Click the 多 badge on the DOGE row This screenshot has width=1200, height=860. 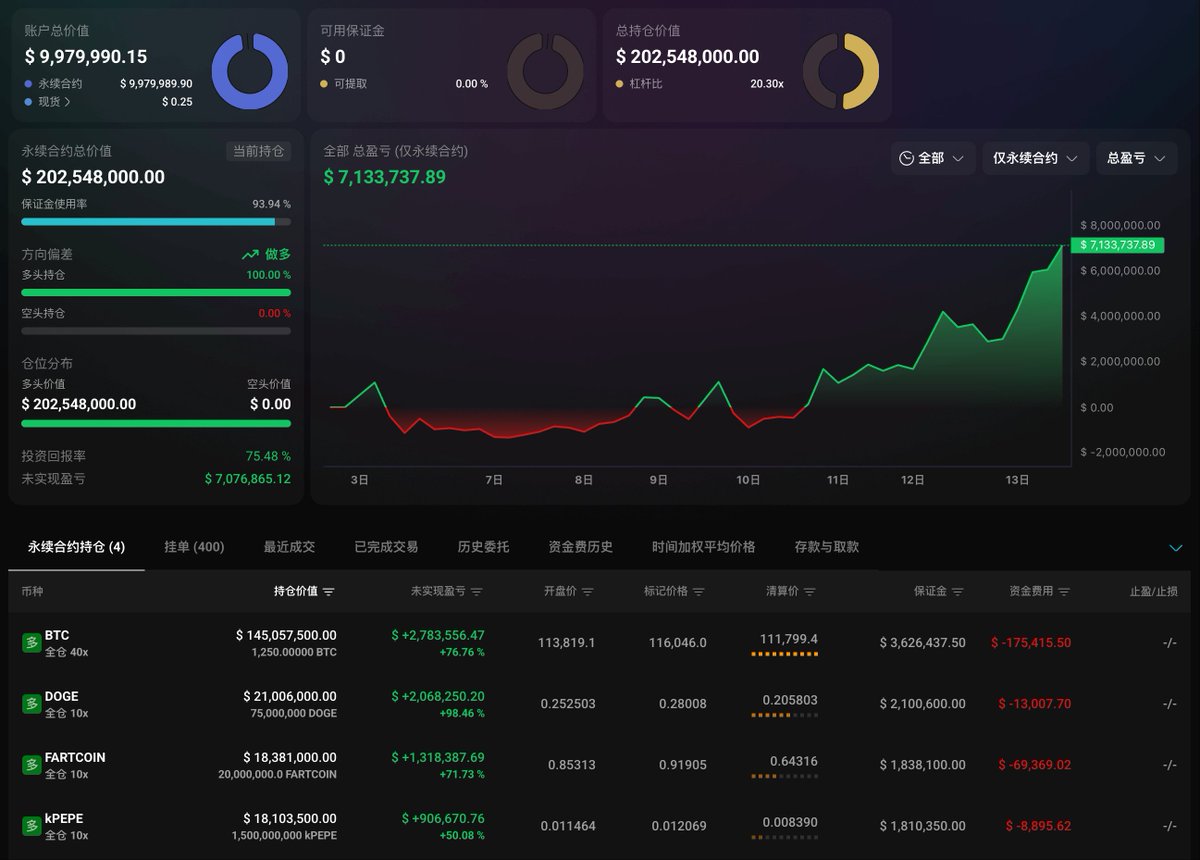click(31, 704)
